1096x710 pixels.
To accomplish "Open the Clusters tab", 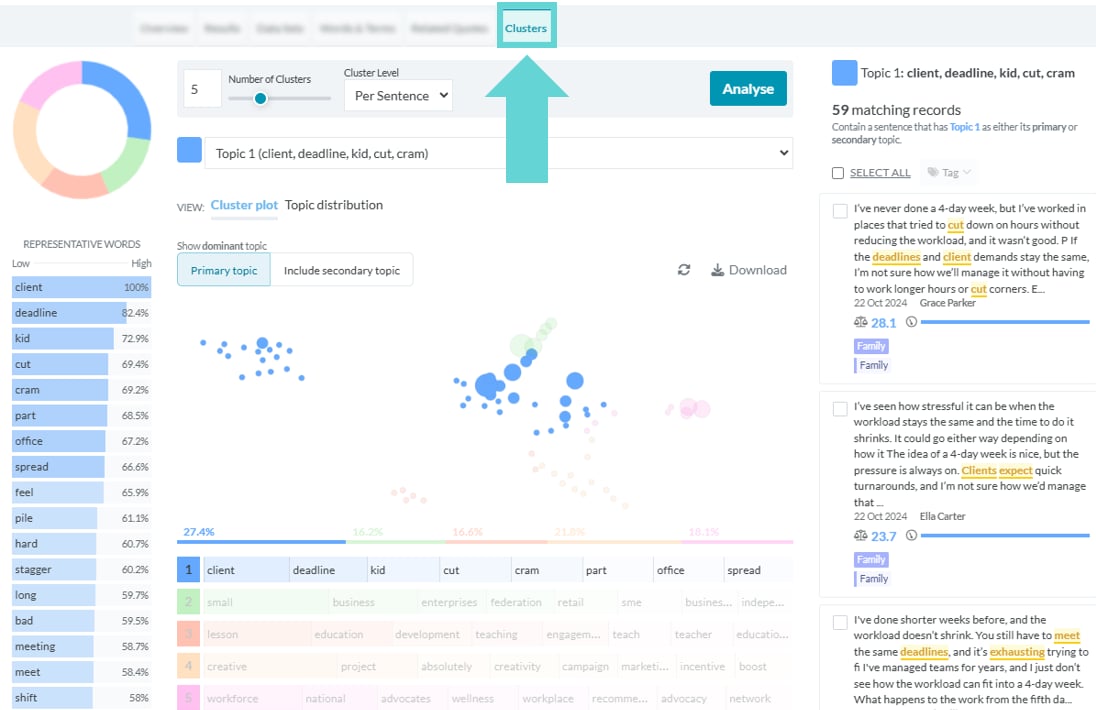I will click(x=526, y=28).
